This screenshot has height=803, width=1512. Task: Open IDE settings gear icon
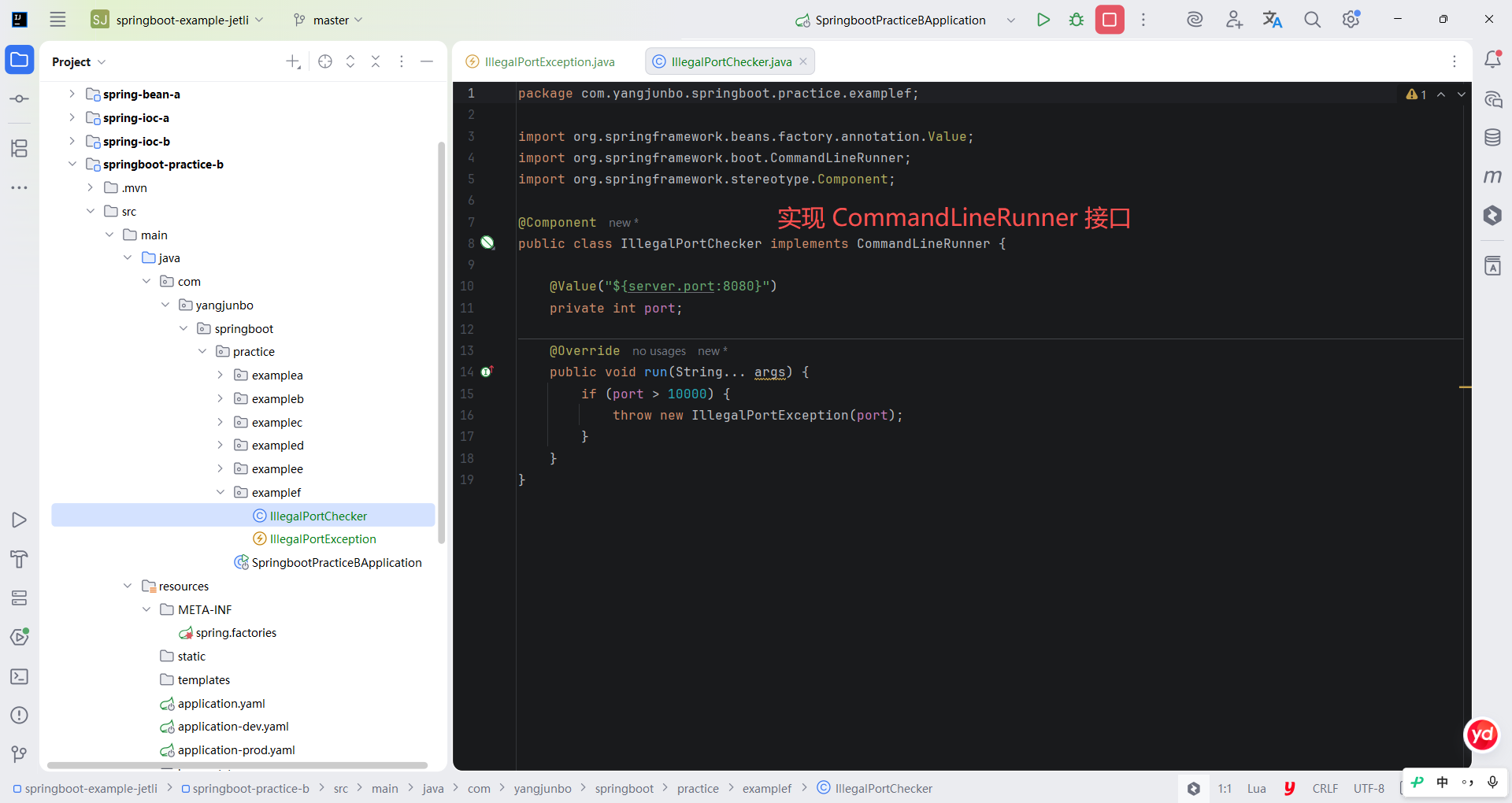click(x=1351, y=20)
